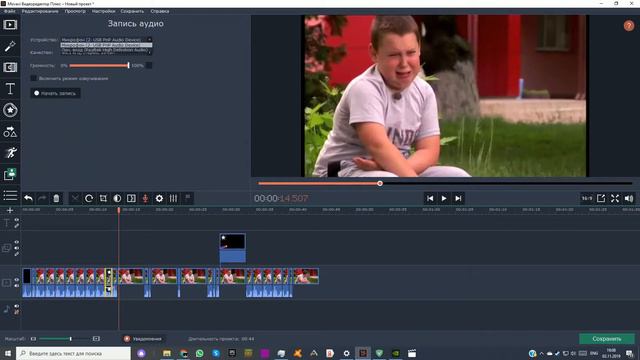
Task: Toggle link icon on music track
Action: coord(17,312)
